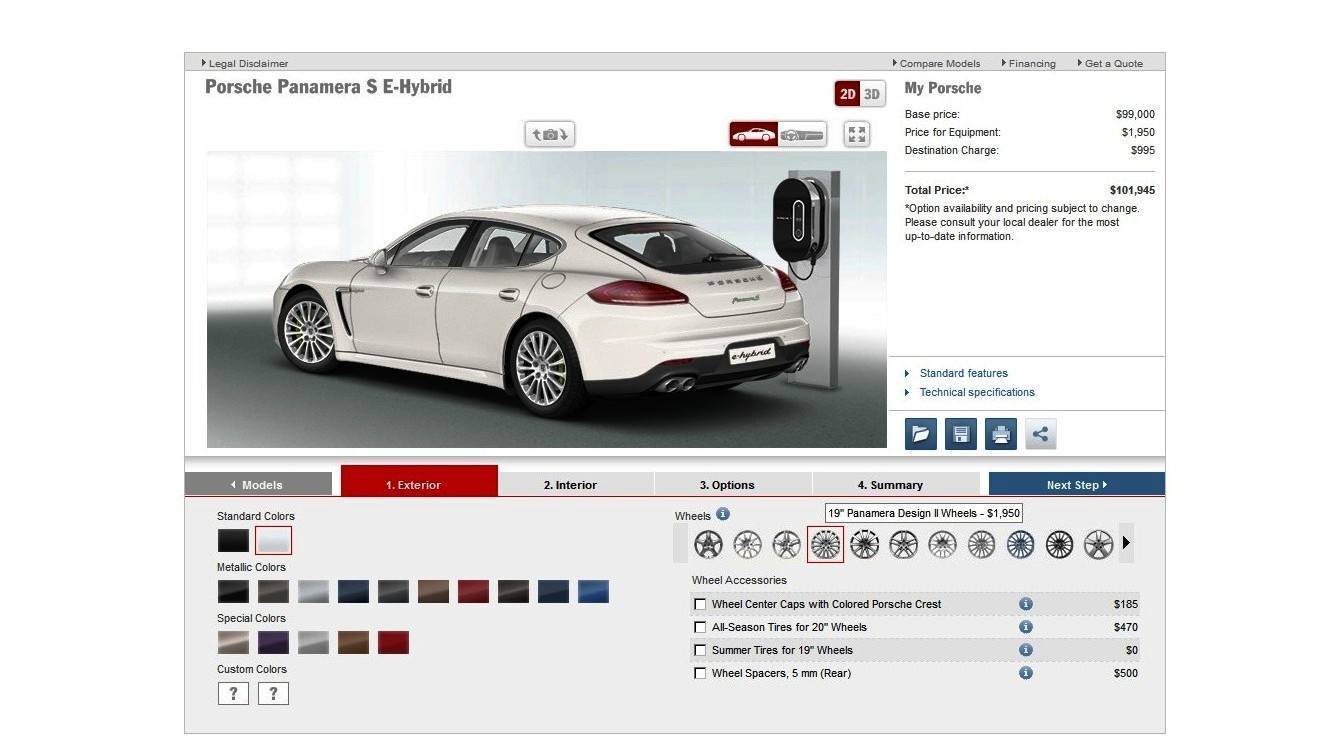Viewport: 1326px width, 742px height.
Task: Open the second custom color question box
Action: click(x=273, y=694)
